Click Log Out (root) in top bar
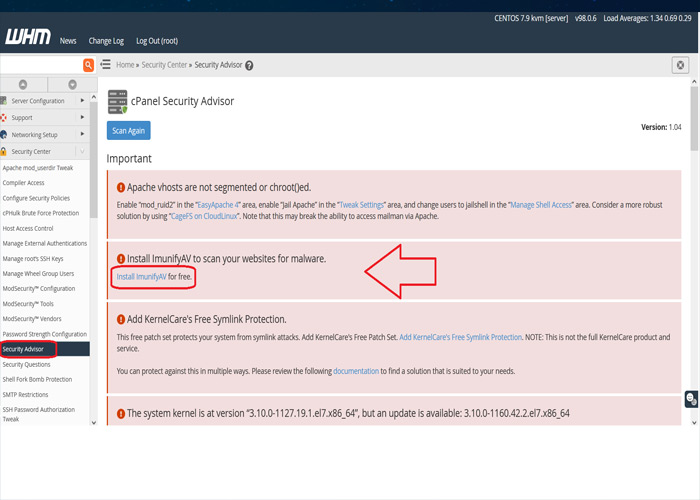This screenshot has height=500, width=700. click(x=157, y=41)
